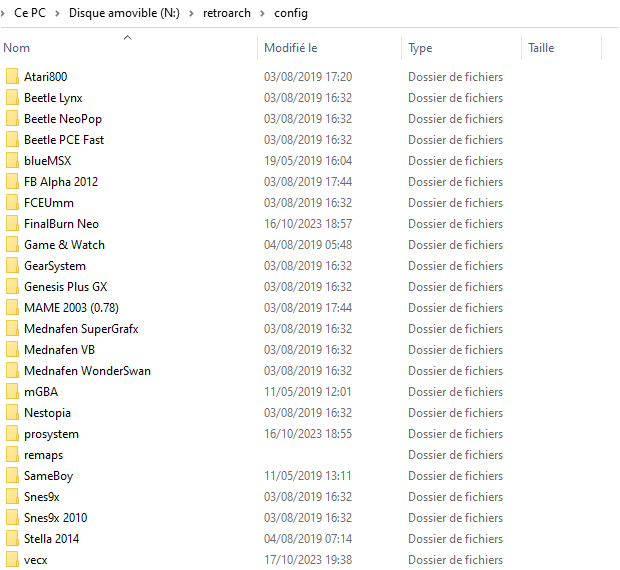
Task: Select the Snes9x 2010 folder icon
Action: [12, 518]
